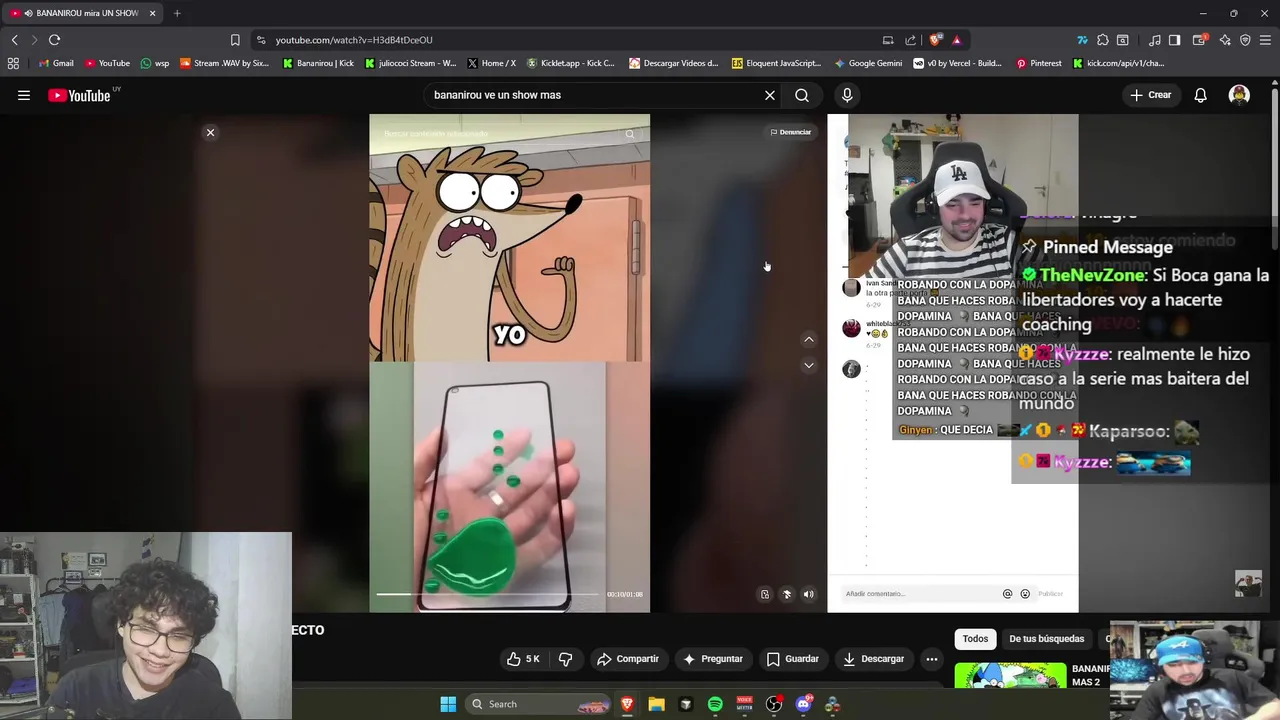Go to next clip with down chevron
1280x720 pixels.
pos(809,365)
